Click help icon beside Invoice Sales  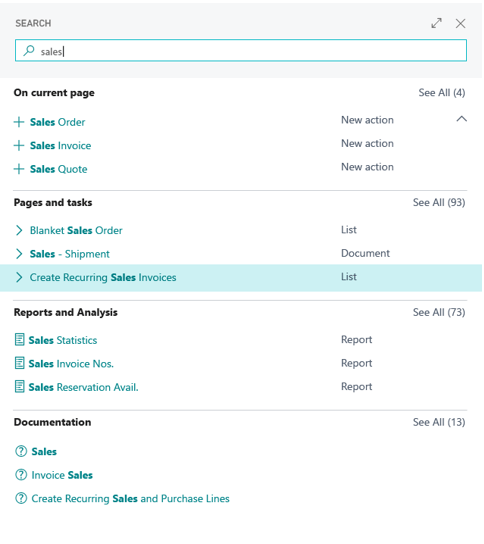[x=21, y=476]
